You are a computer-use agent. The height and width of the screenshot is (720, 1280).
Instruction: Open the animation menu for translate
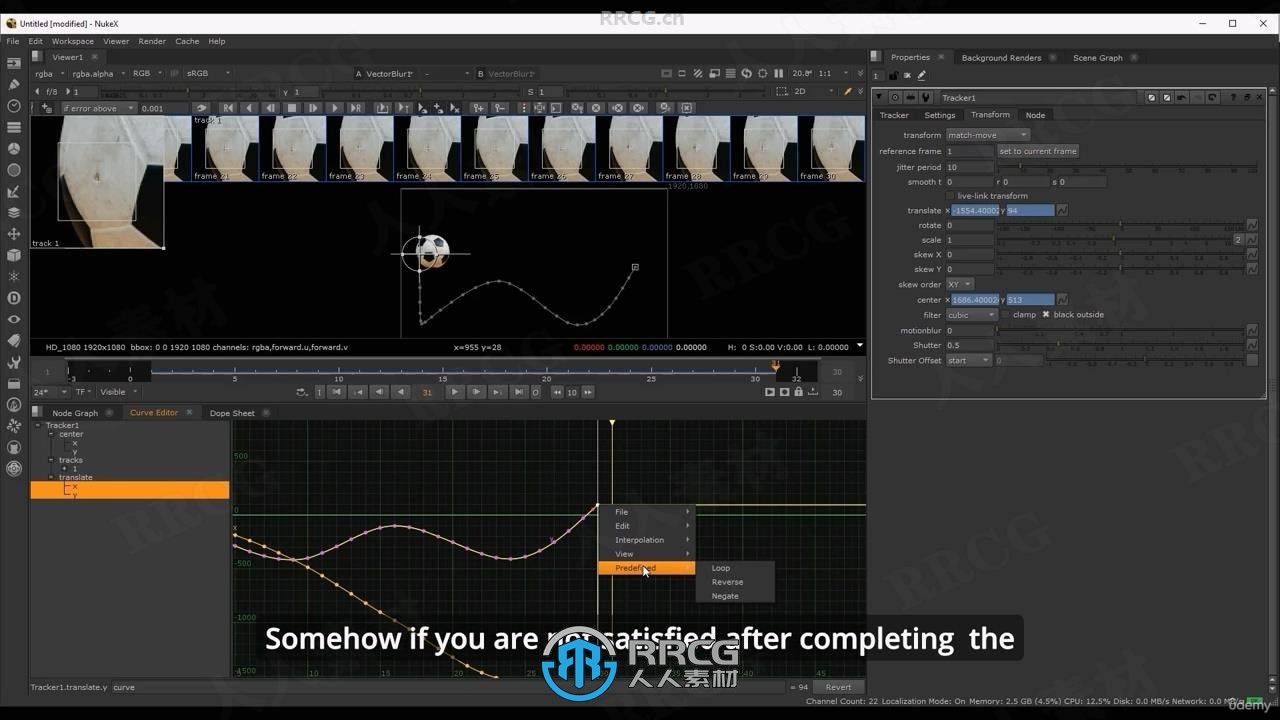coord(1062,211)
